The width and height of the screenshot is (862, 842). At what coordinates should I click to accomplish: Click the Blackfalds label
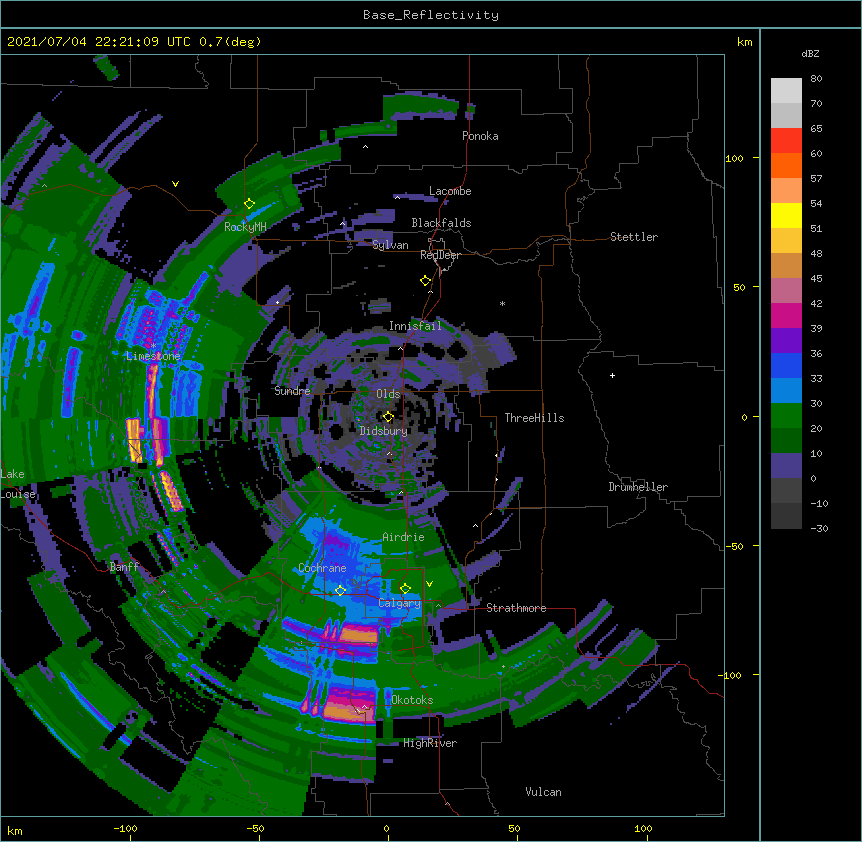[x=441, y=223]
